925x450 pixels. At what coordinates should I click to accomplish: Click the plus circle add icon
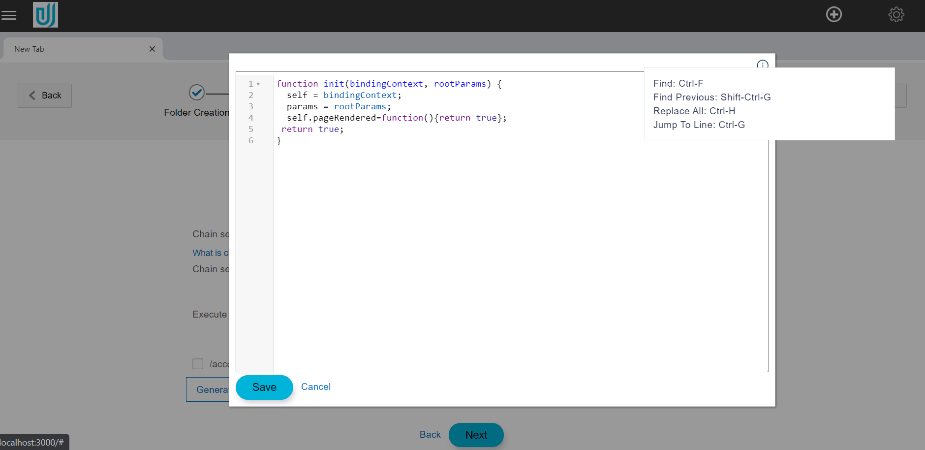point(834,15)
